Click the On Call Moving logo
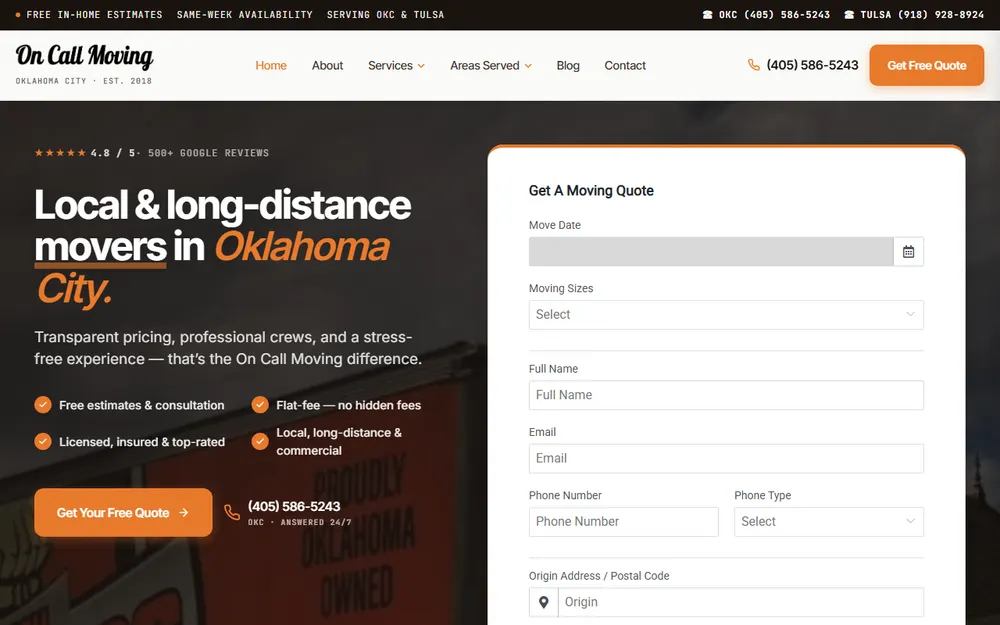 [x=84, y=56]
